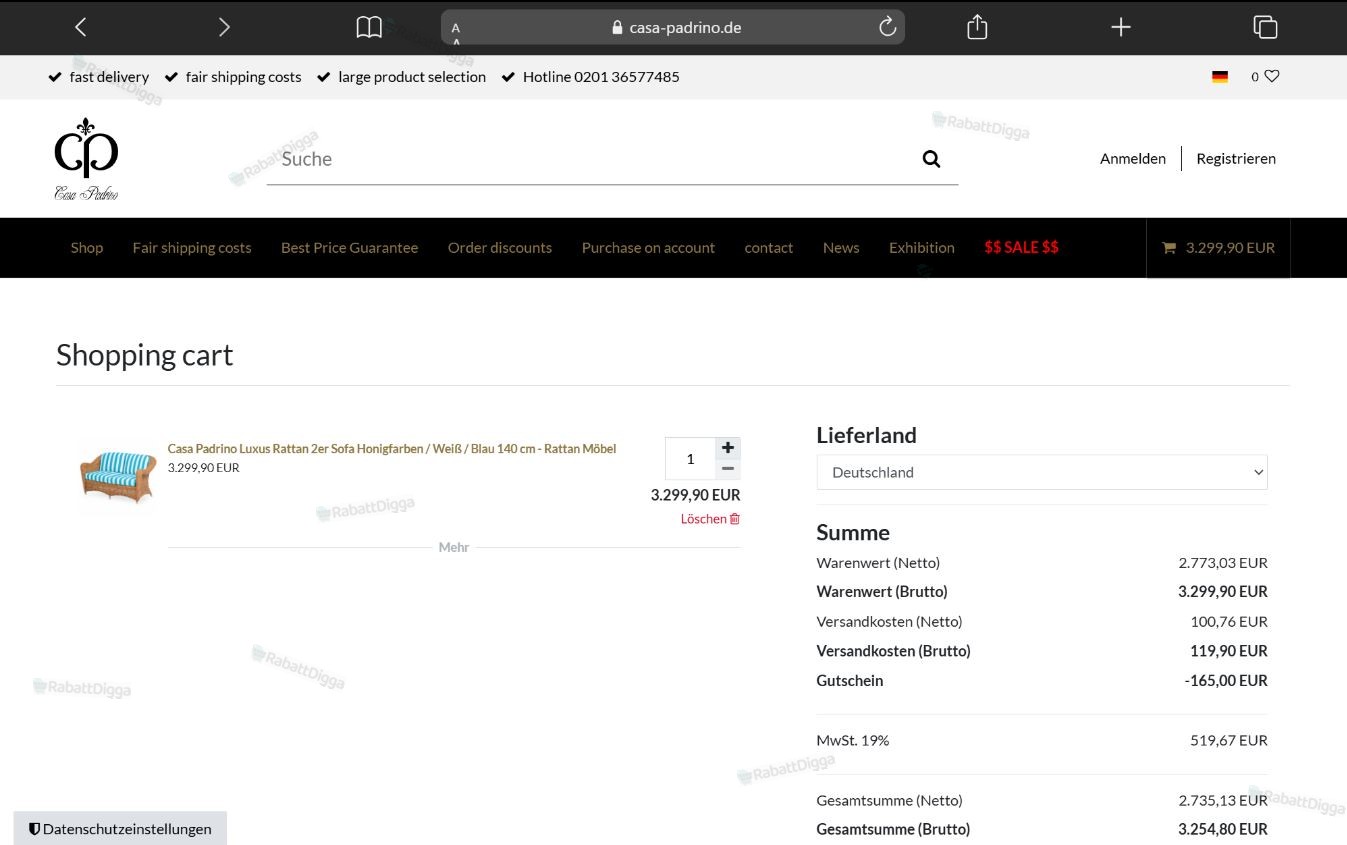
Task: Reload the casa-padrino.de page
Action: click(x=887, y=27)
